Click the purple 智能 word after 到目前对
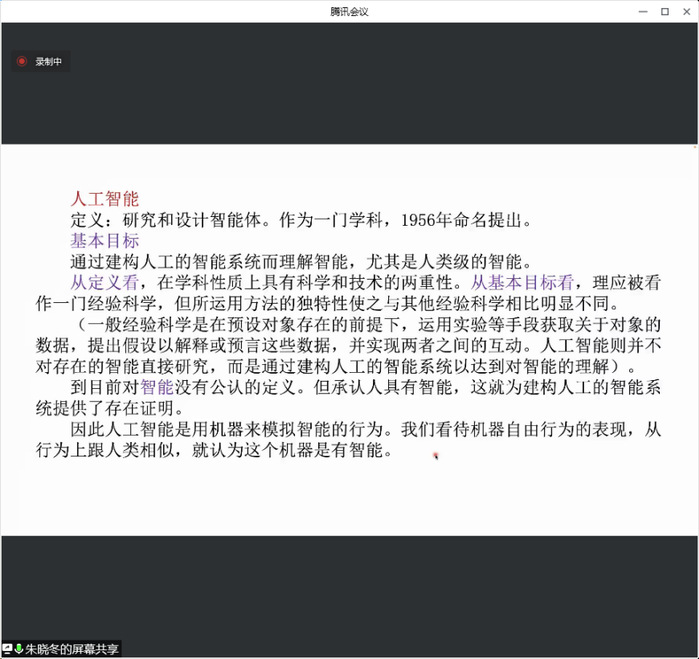The height and width of the screenshot is (659, 699). pos(156,386)
